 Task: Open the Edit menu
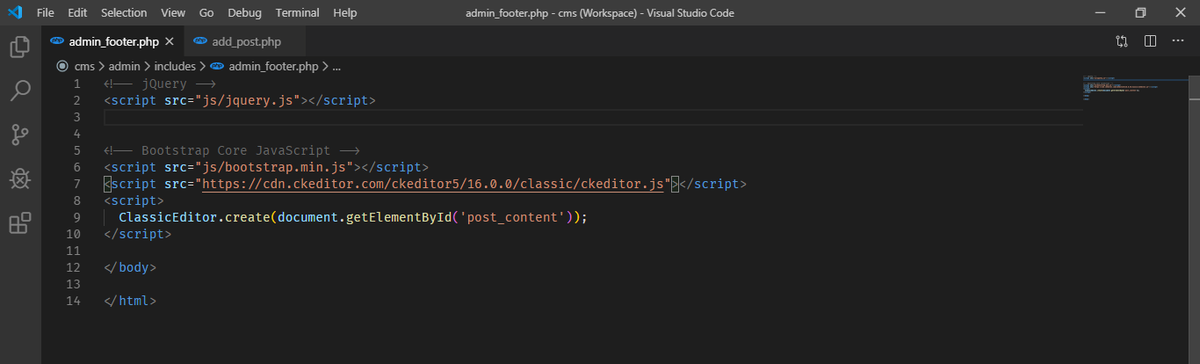point(78,13)
